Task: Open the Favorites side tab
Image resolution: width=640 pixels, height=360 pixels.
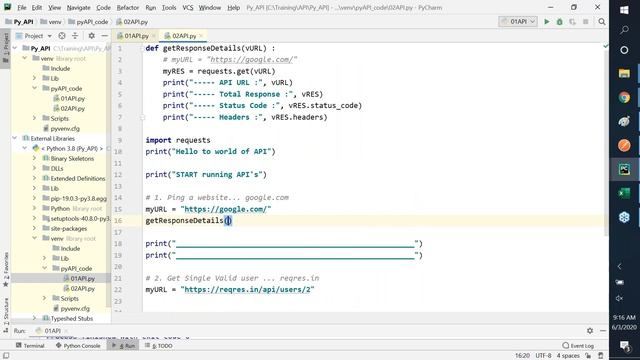Action: pos(6,269)
